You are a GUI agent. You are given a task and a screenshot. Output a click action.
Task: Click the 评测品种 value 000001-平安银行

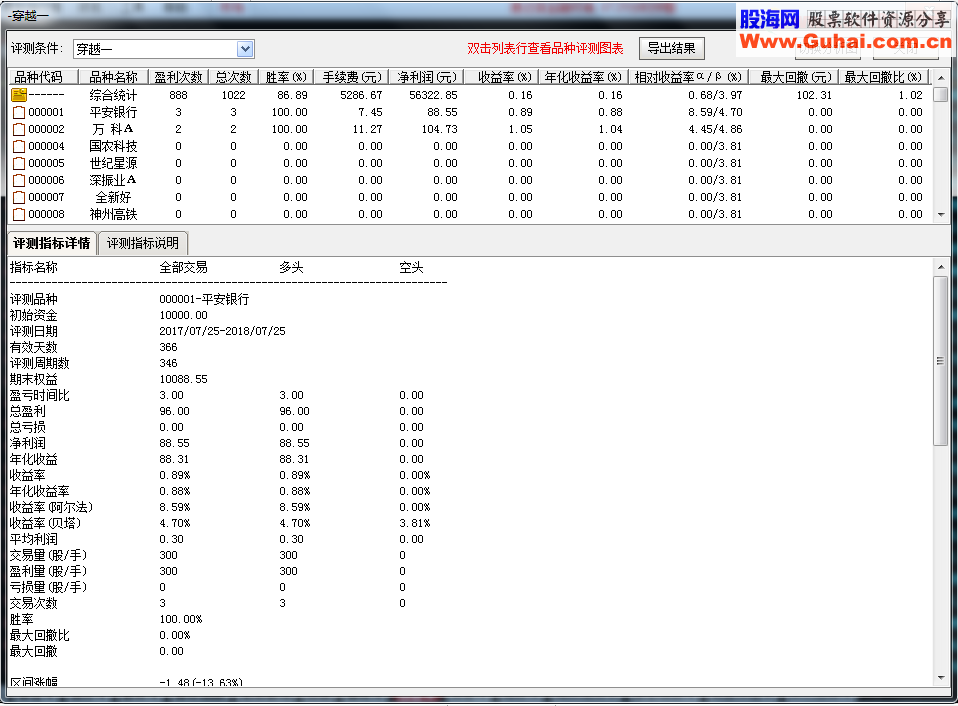tap(204, 299)
